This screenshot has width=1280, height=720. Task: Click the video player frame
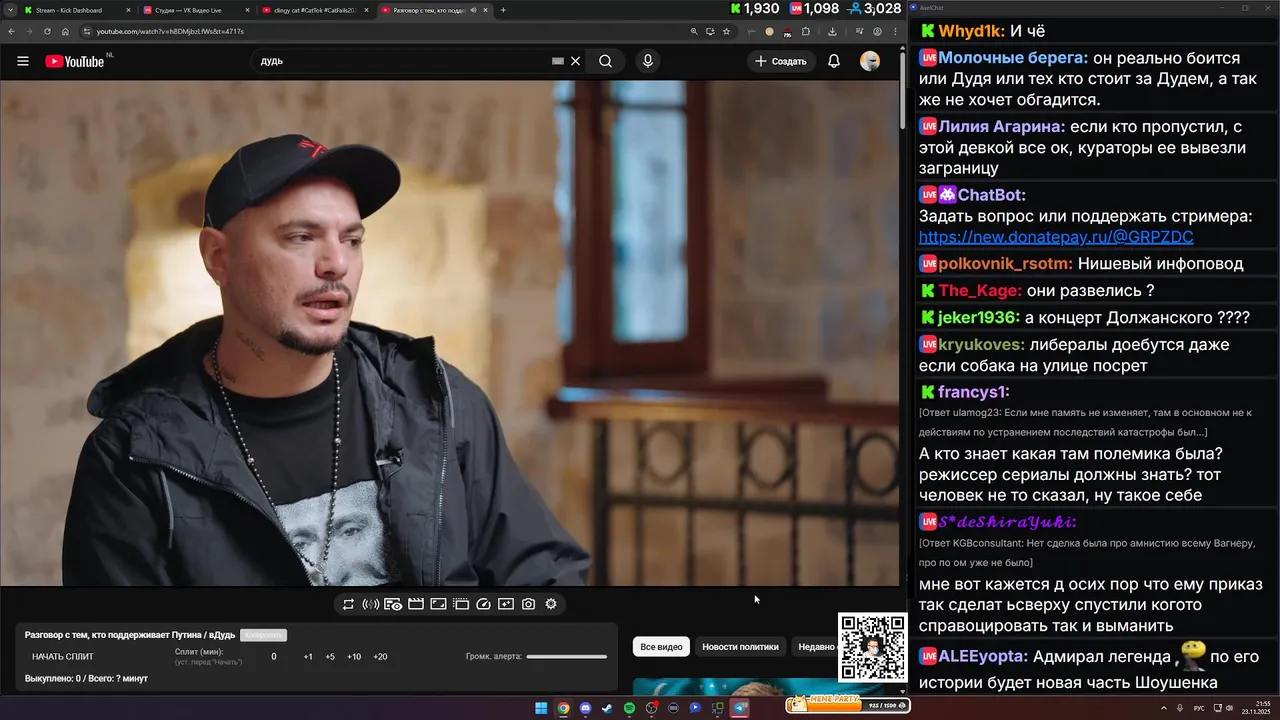[450, 333]
